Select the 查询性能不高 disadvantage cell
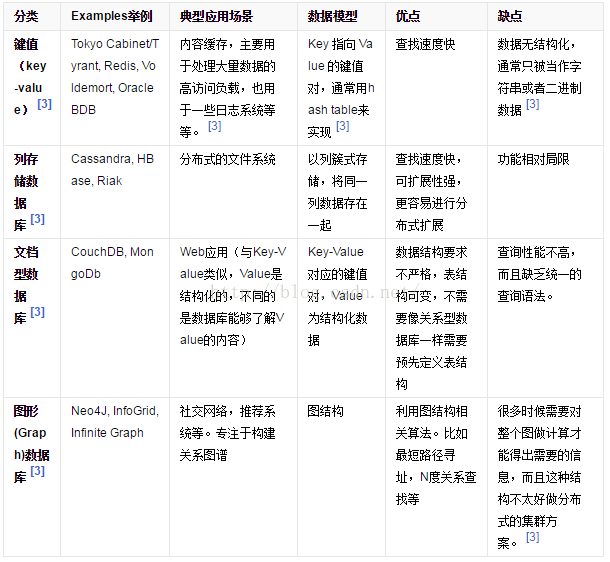 (545, 318)
